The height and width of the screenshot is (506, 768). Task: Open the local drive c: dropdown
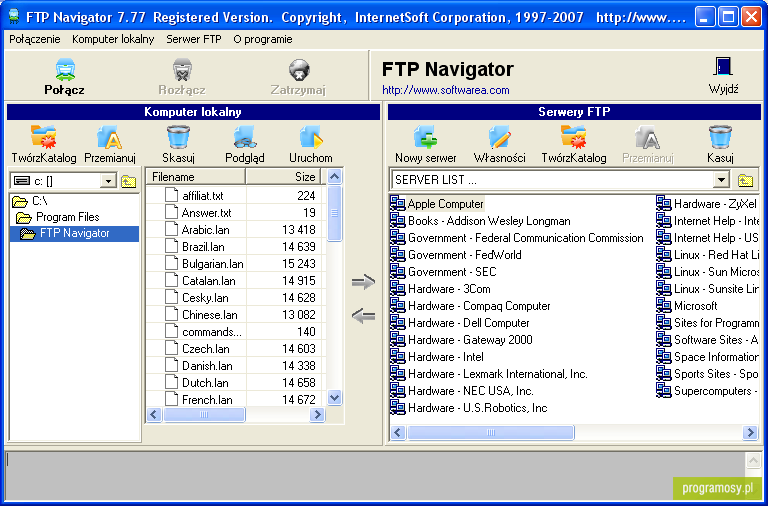pyautogui.click(x=108, y=181)
